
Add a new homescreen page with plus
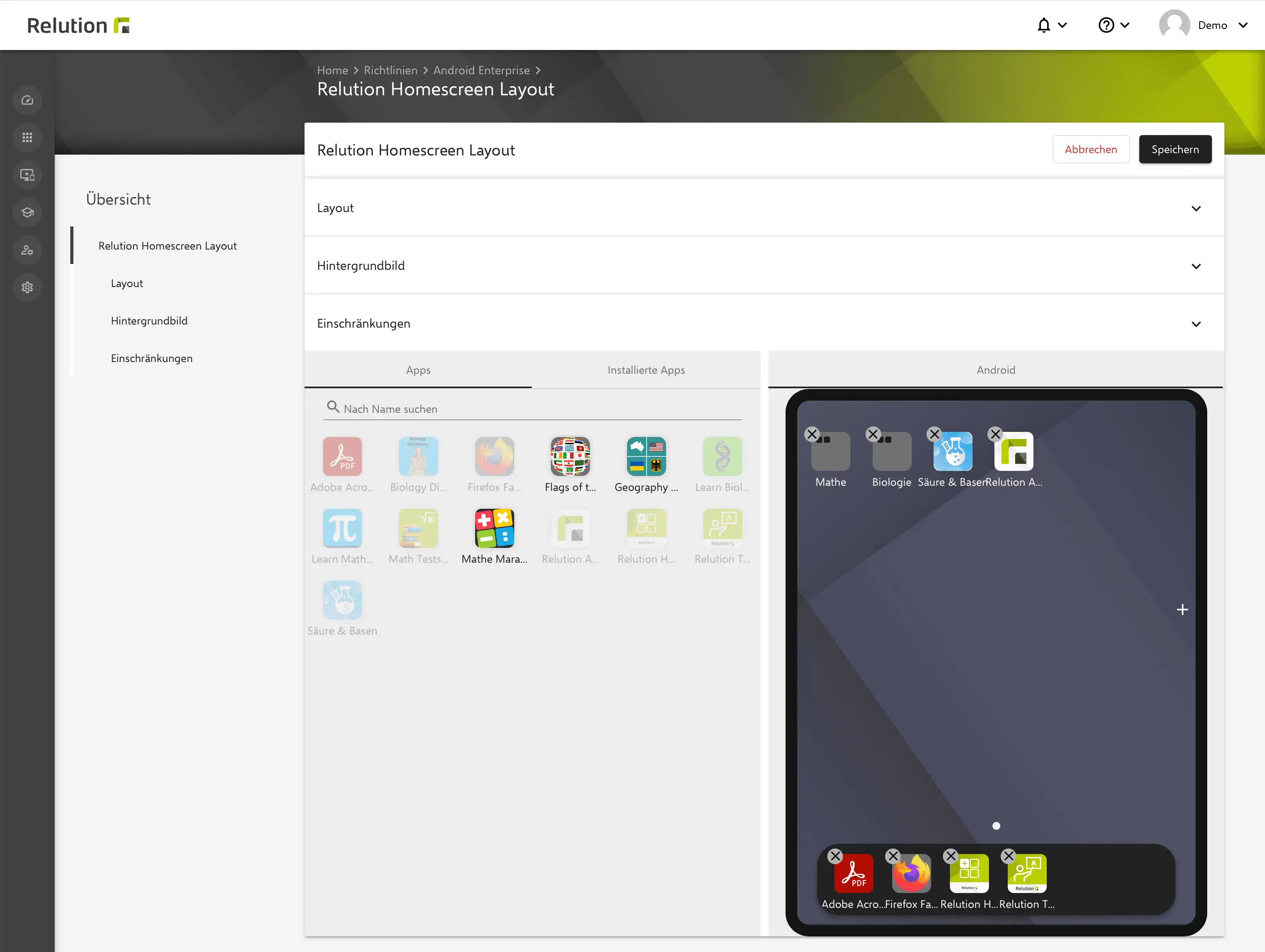[1182, 610]
